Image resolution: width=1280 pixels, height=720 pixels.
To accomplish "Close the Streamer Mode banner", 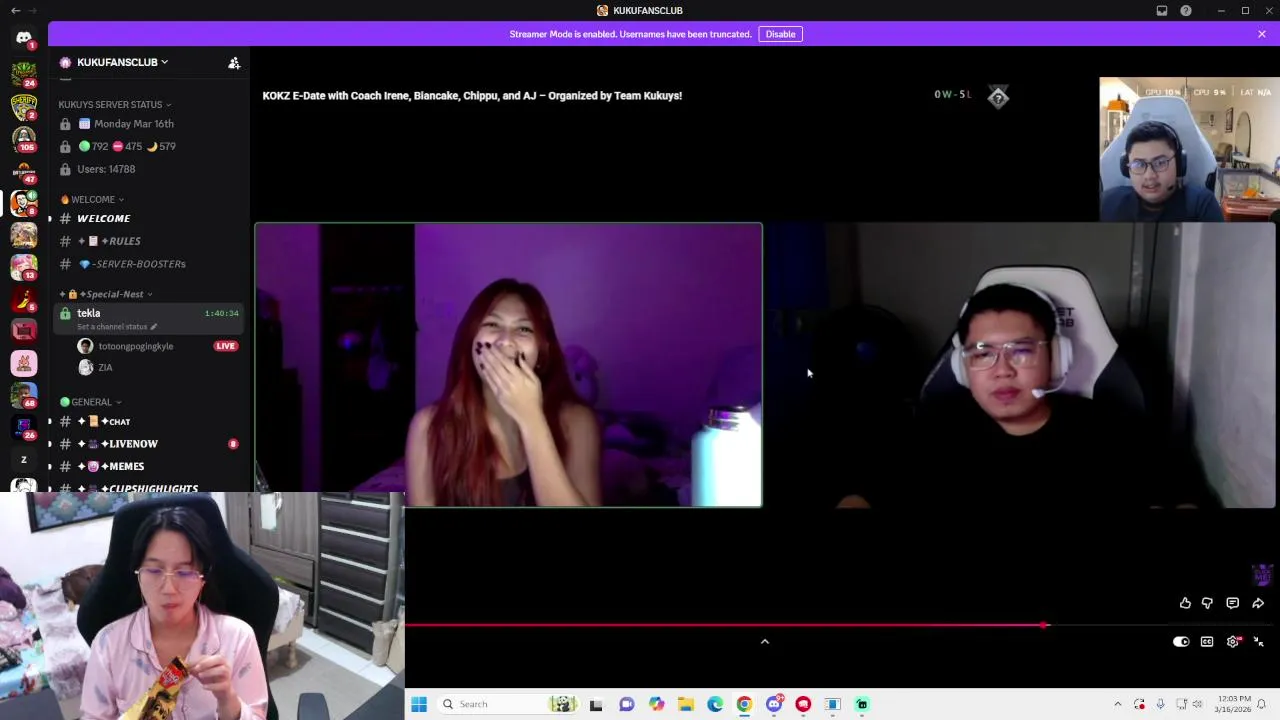I will click(1262, 34).
